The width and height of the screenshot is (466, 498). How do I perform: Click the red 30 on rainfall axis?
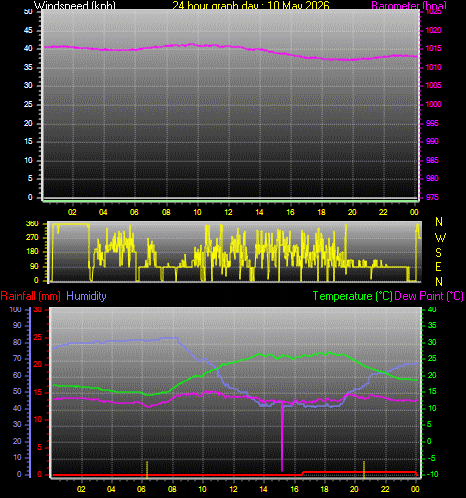point(38,310)
